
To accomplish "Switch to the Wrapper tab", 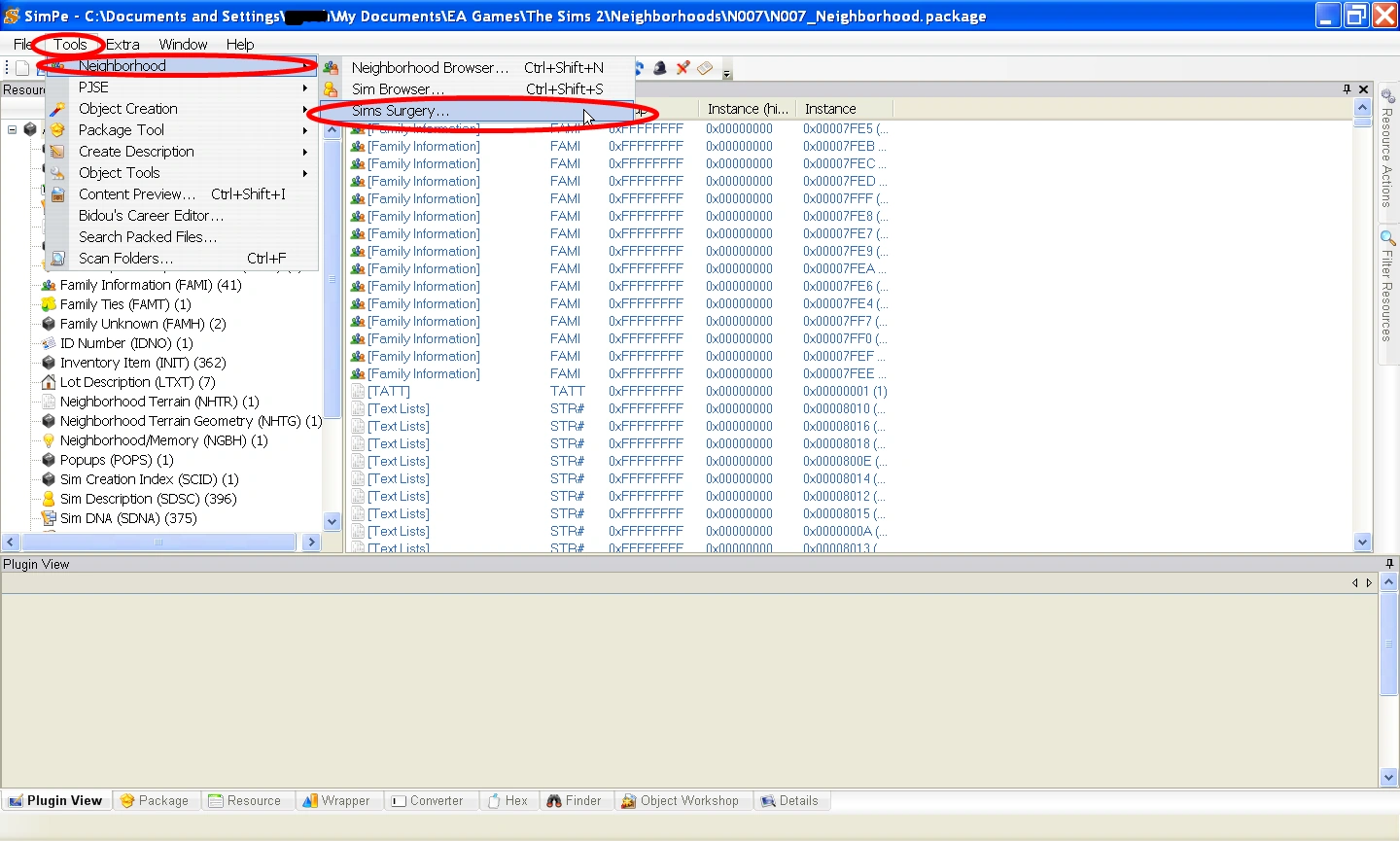I will click(336, 801).
